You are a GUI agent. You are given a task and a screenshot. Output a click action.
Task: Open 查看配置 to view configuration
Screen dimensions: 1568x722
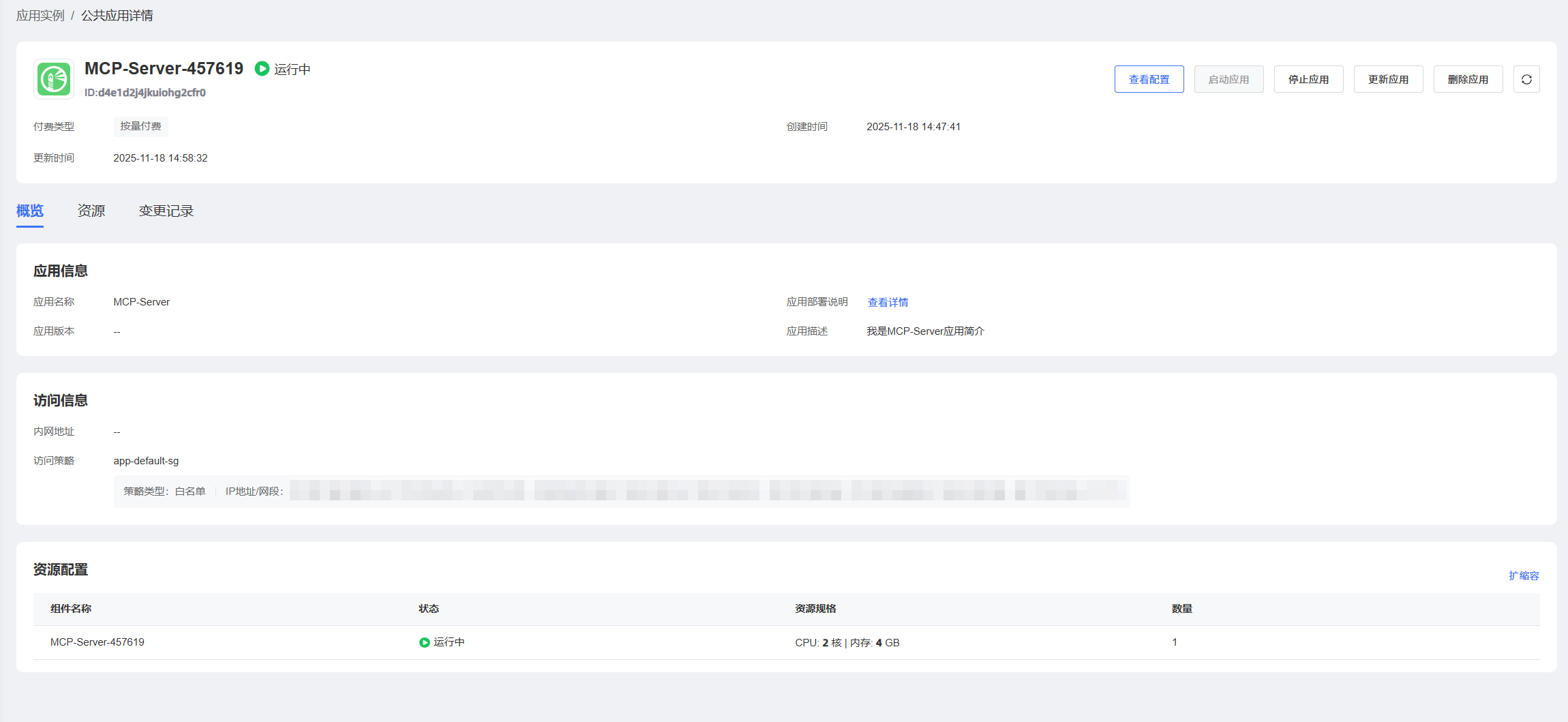[x=1149, y=79]
